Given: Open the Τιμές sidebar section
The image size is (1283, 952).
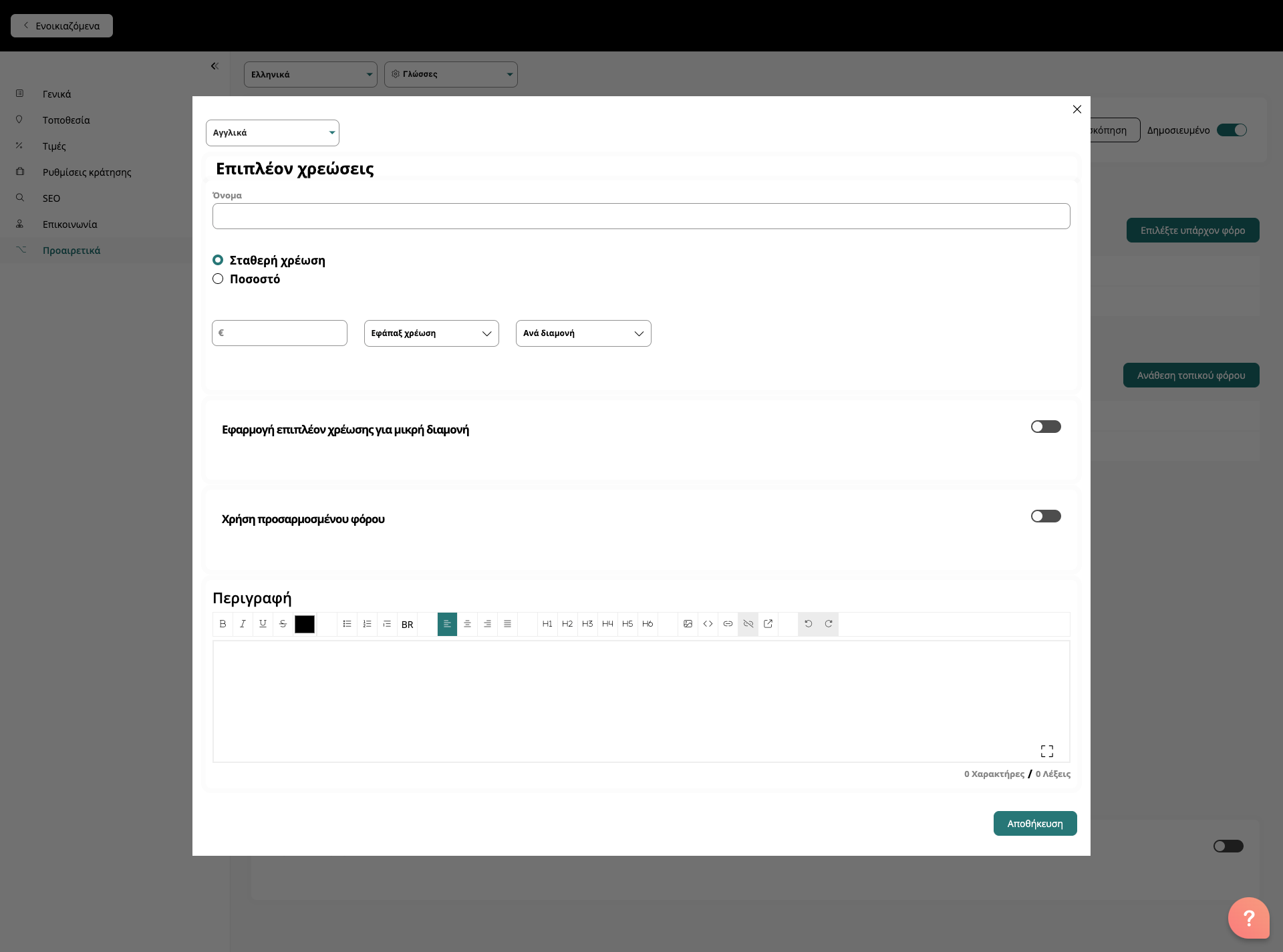Looking at the screenshot, I should [x=54, y=146].
